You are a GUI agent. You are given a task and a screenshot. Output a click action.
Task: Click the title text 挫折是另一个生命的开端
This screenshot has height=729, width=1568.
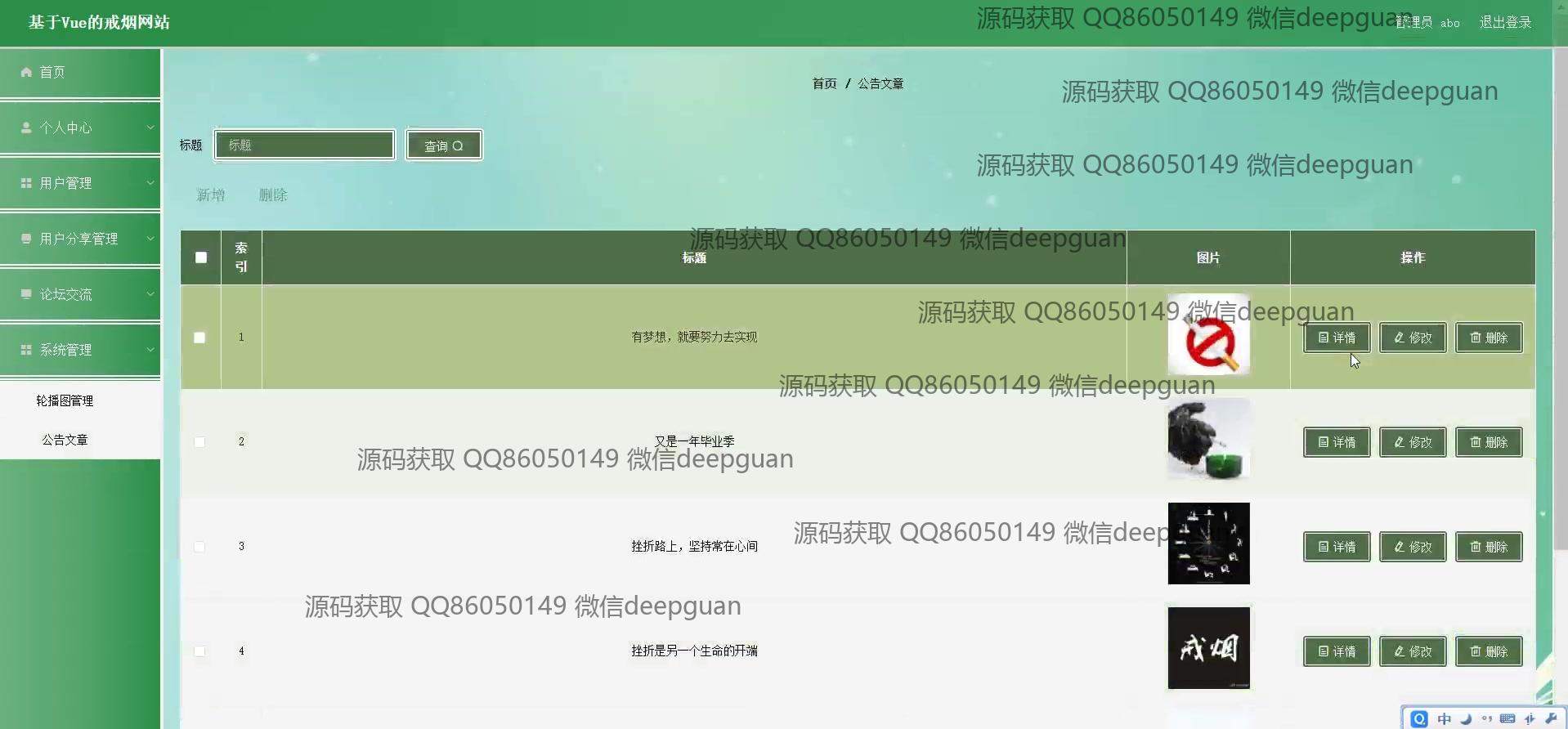tap(694, 651)
